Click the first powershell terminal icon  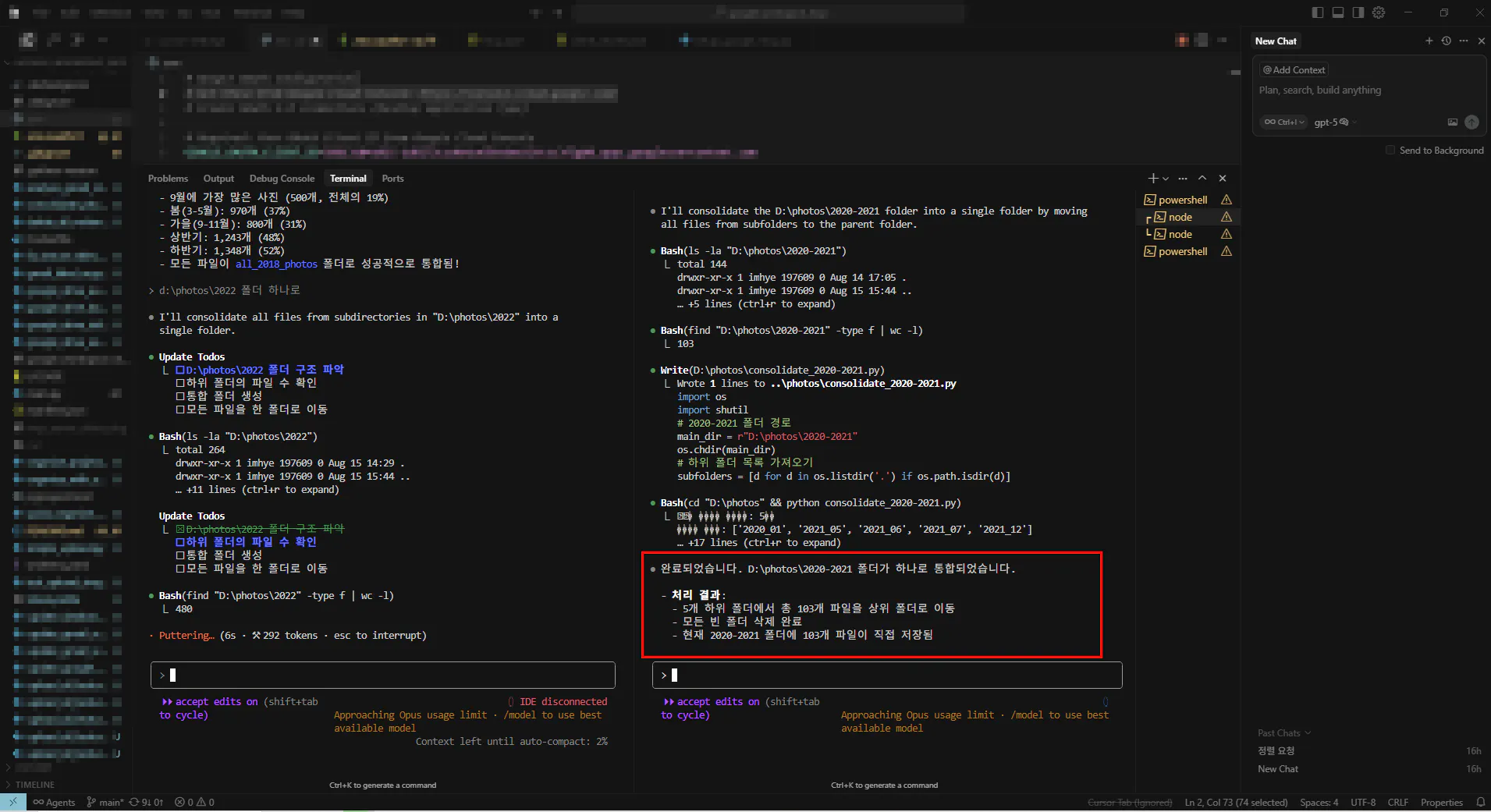(x=1150, y=200)
